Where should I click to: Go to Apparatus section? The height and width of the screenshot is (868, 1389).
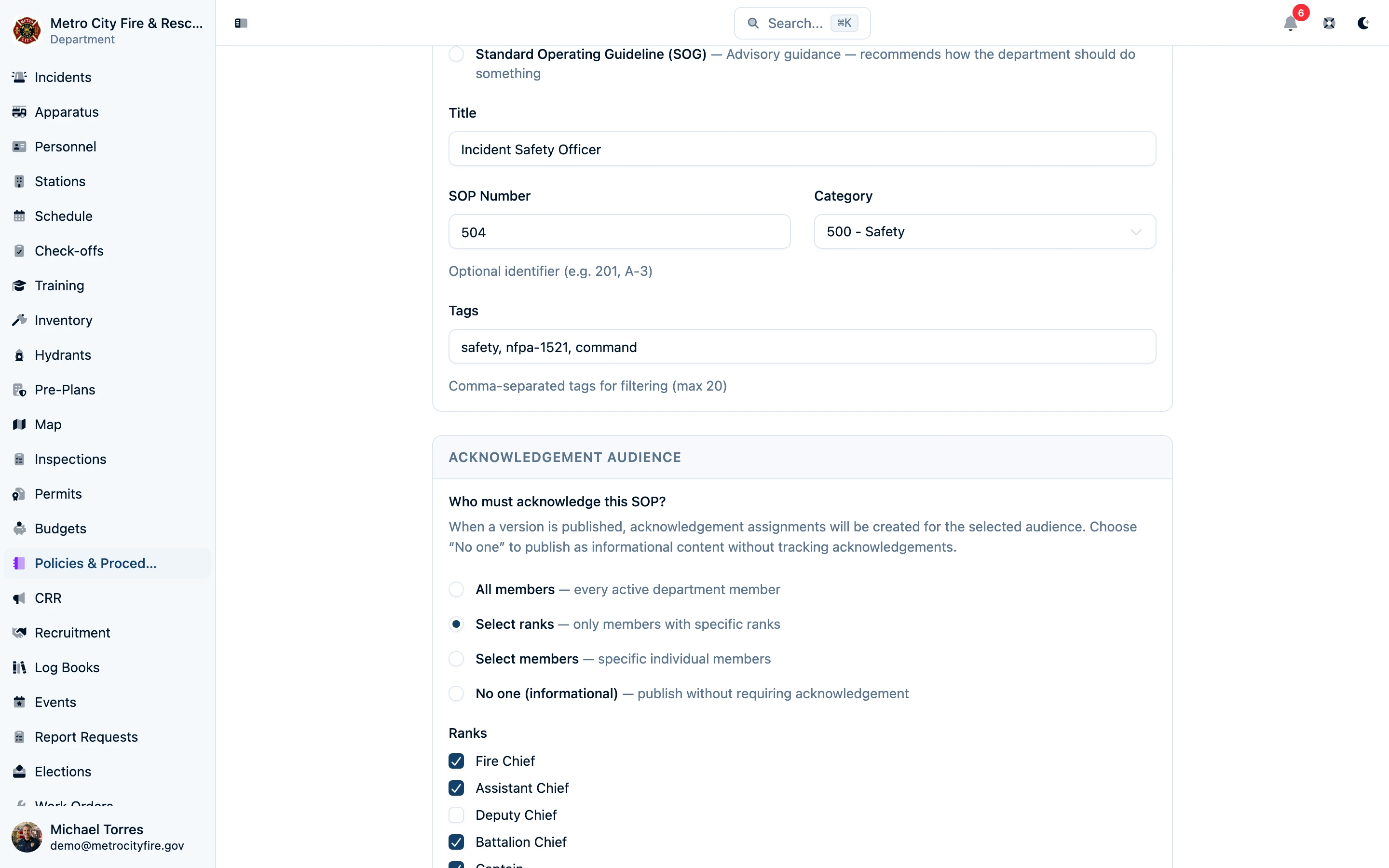pos(108,112)
